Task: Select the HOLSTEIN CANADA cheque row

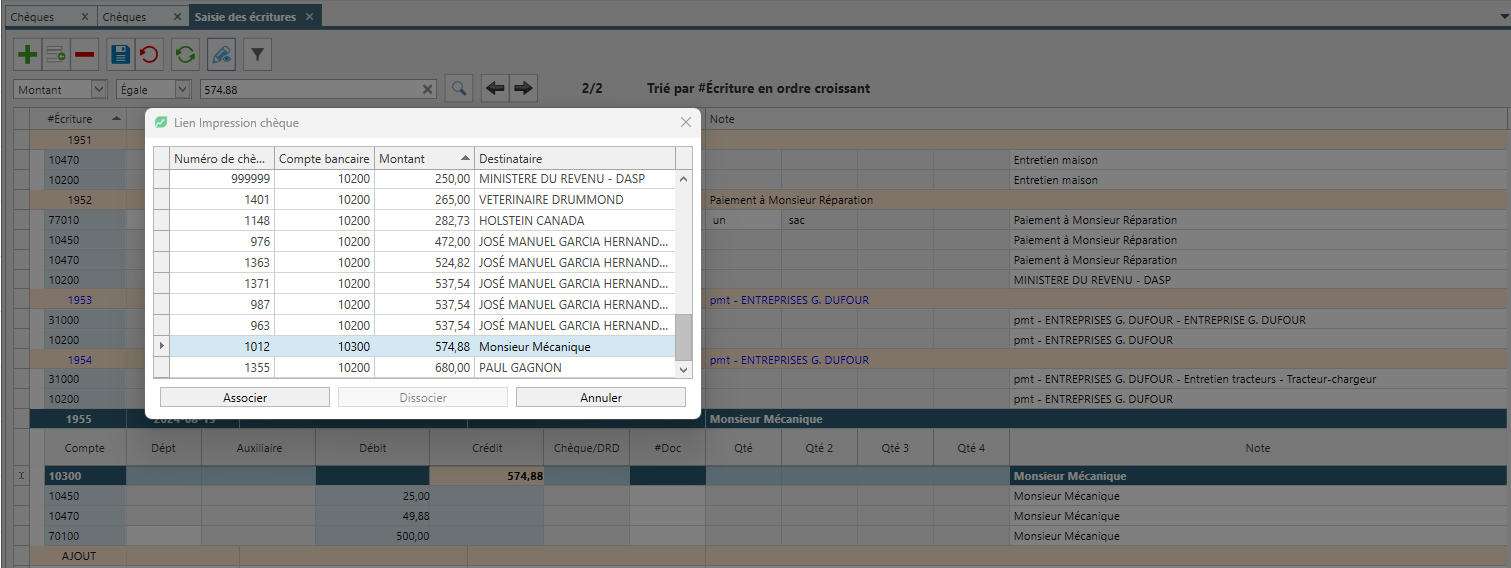Action: [415, 221]
